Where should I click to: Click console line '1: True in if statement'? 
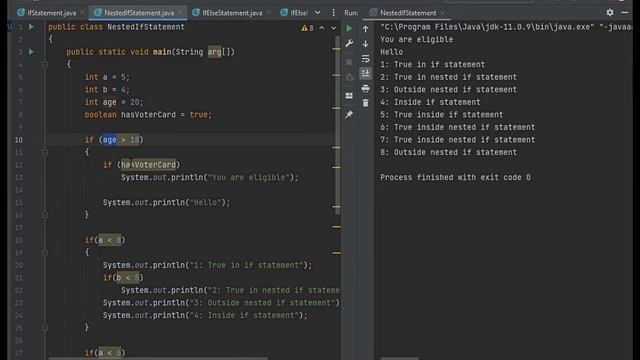click(433, 64)
